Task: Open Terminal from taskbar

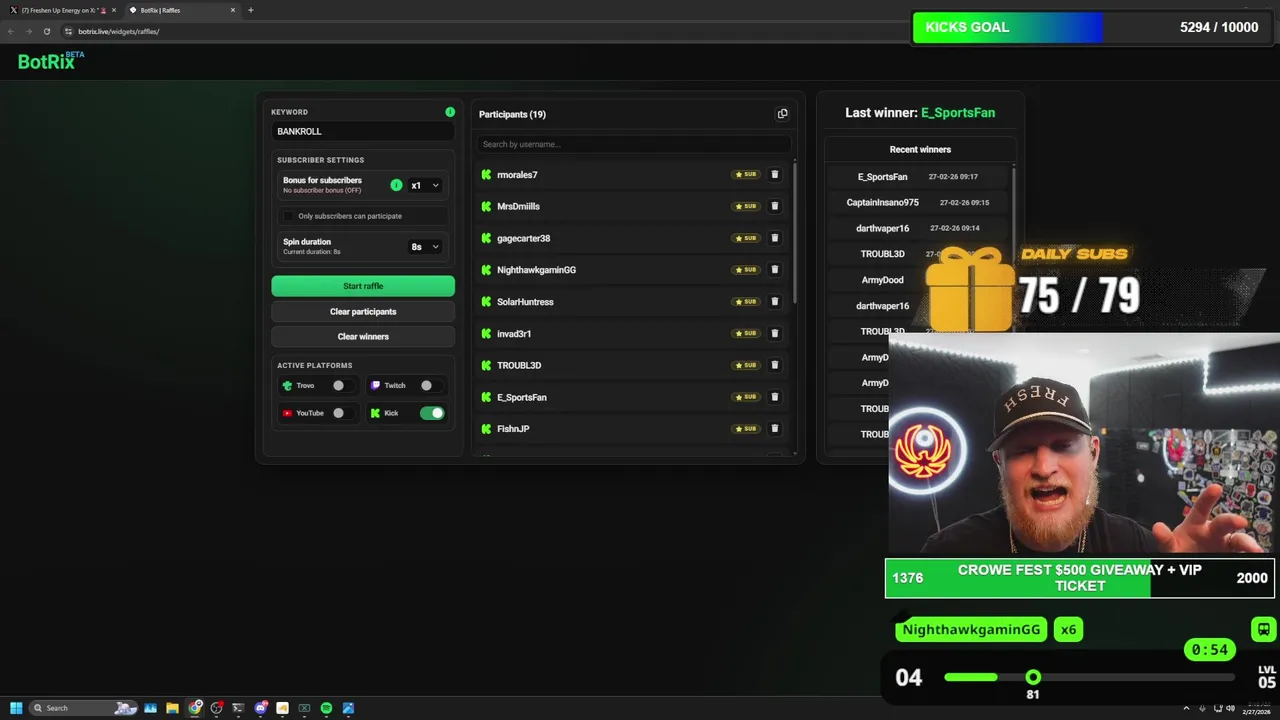Action: point(238,708)
